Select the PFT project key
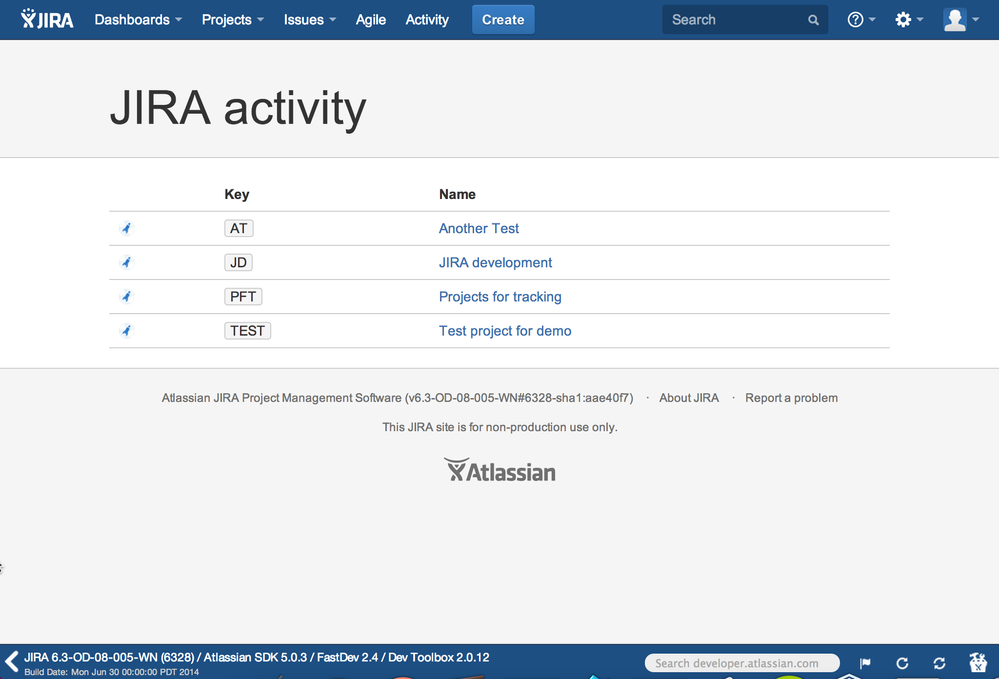 tap(243, 296)
